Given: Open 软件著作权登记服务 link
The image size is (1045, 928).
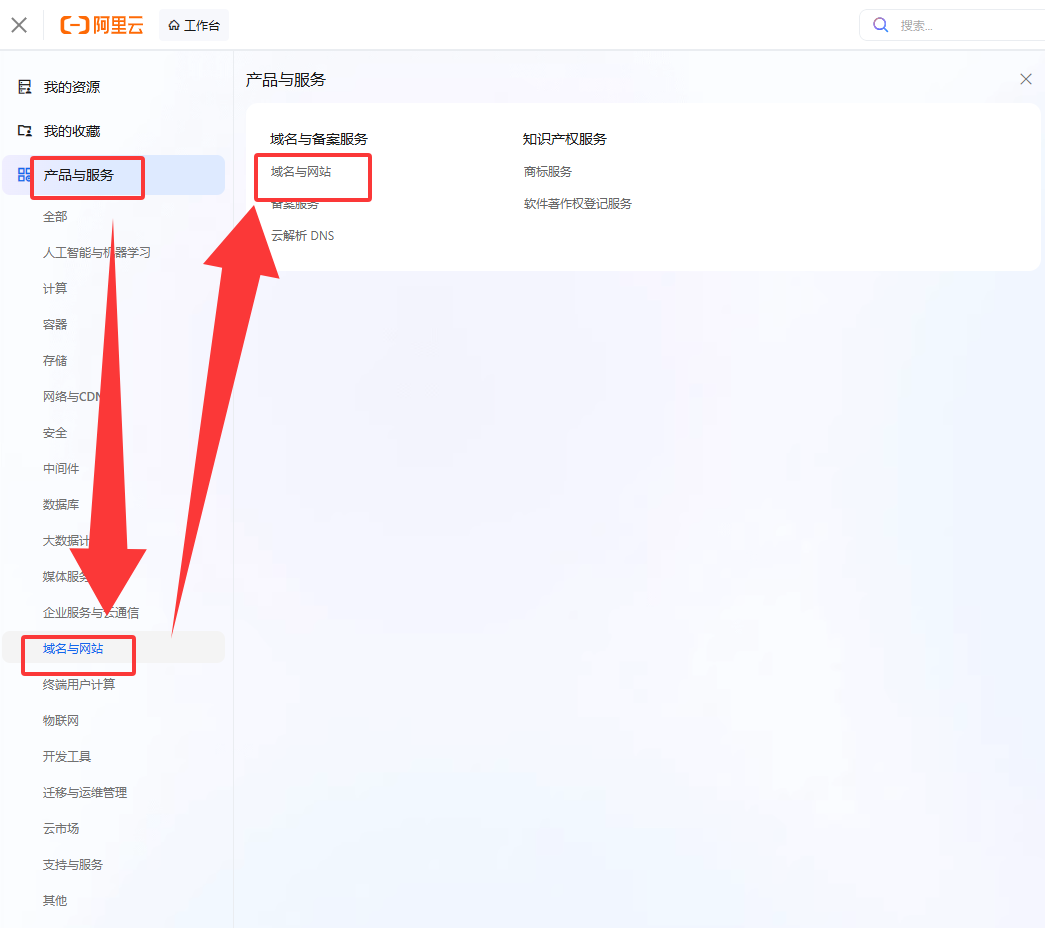Looking at the screenshot, I should pyautogui.click(x=578, y=204).
